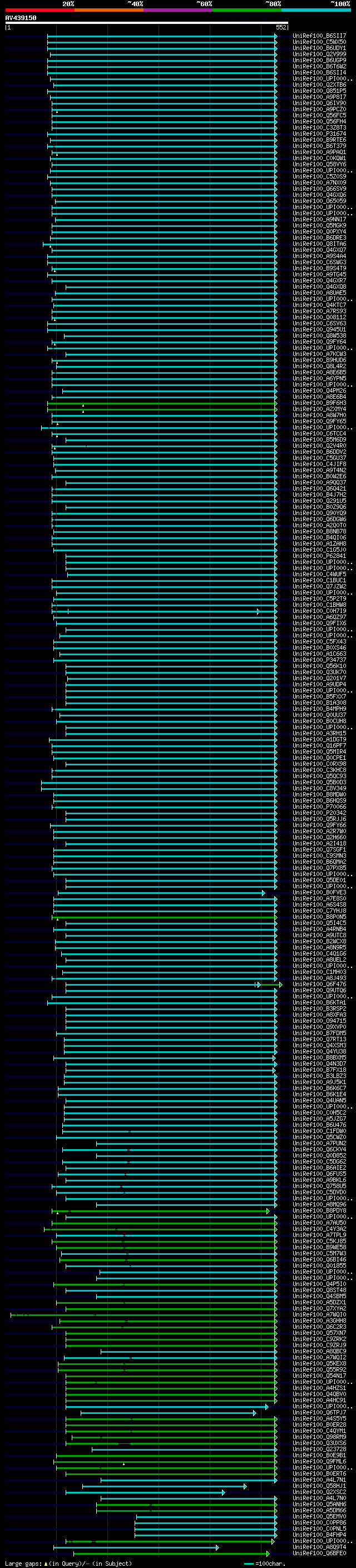Screen dimensions: 356x1568
Task: Open hit UniRef100_B6UGP9
Action: 319,60
